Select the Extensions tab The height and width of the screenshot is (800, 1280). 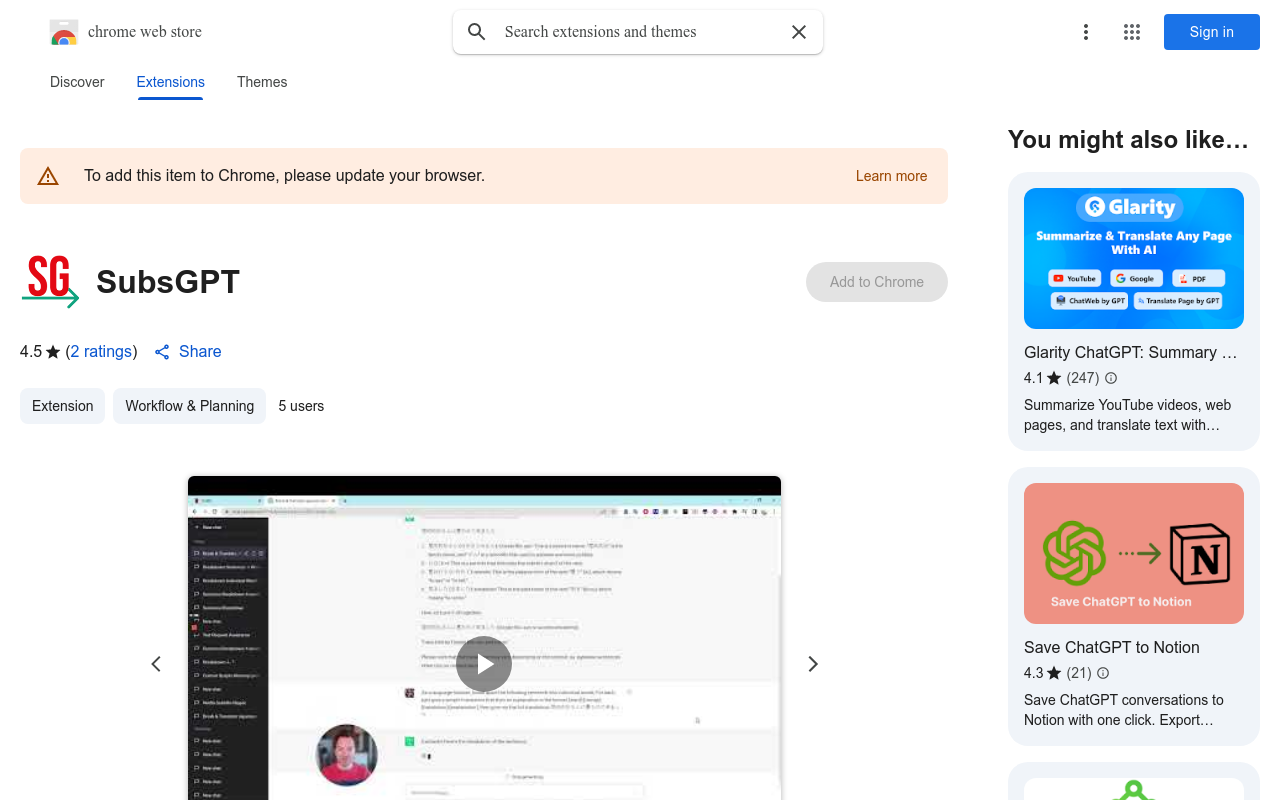171,82
